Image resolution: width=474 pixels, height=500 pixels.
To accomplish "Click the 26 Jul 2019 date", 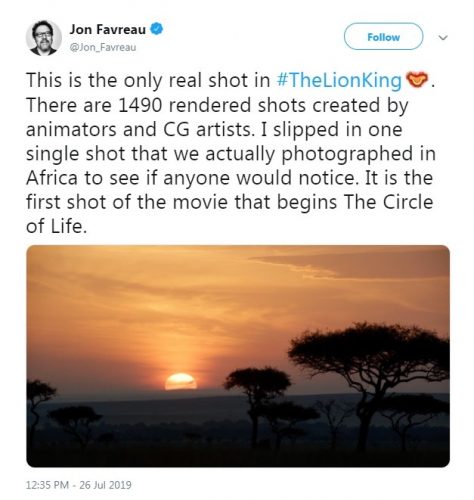I will click(x=105, y=485).
